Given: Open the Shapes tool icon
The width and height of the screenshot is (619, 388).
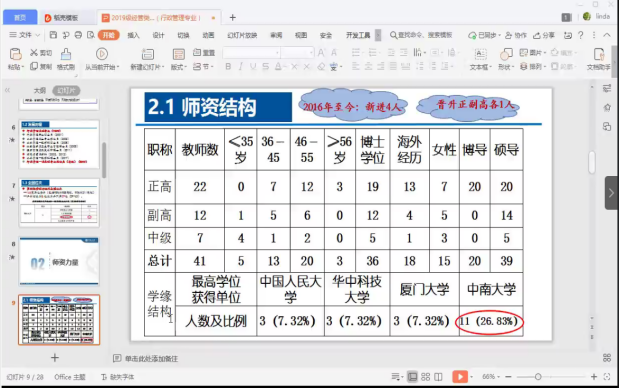Looking at the screenshot, I should (506, 54).
